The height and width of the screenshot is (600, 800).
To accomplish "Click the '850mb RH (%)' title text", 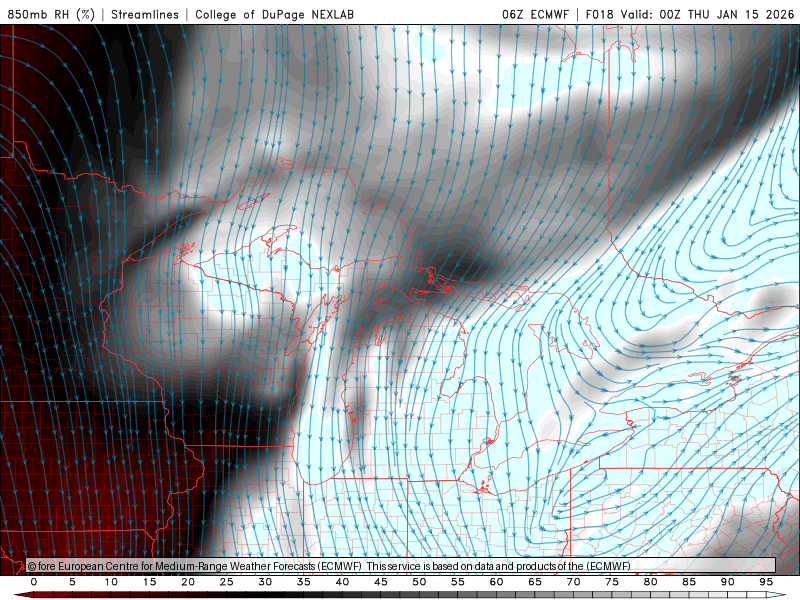I will click(51, 14).
